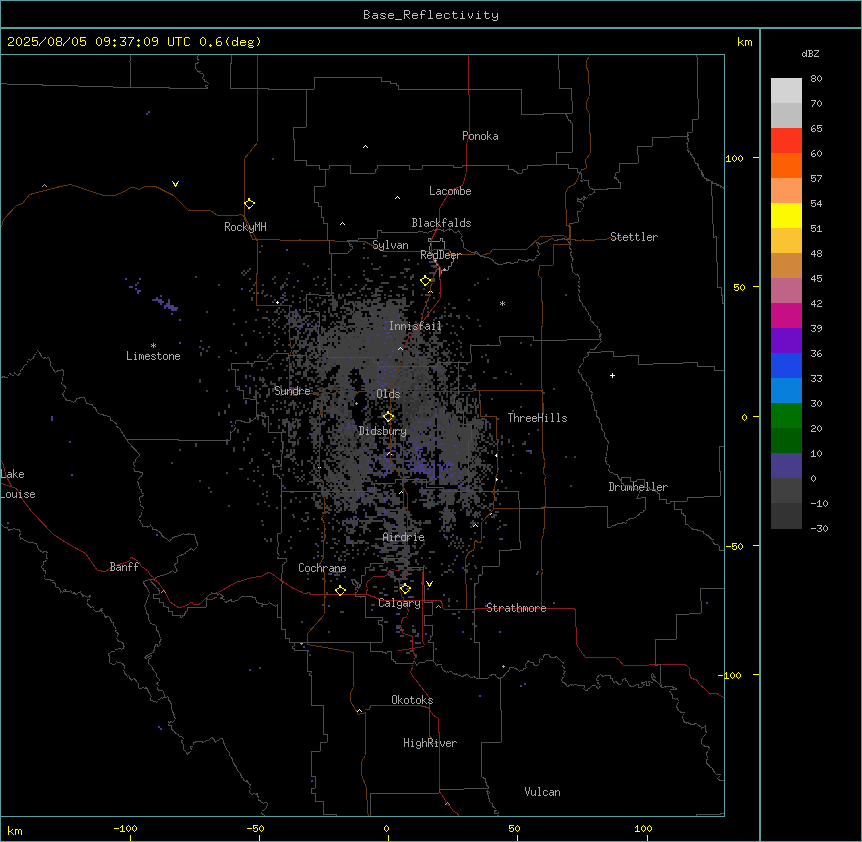Screen dimensions: 862x842
Task: Pick the red 60–65 dBZ legend swatch
Action: 786,140
